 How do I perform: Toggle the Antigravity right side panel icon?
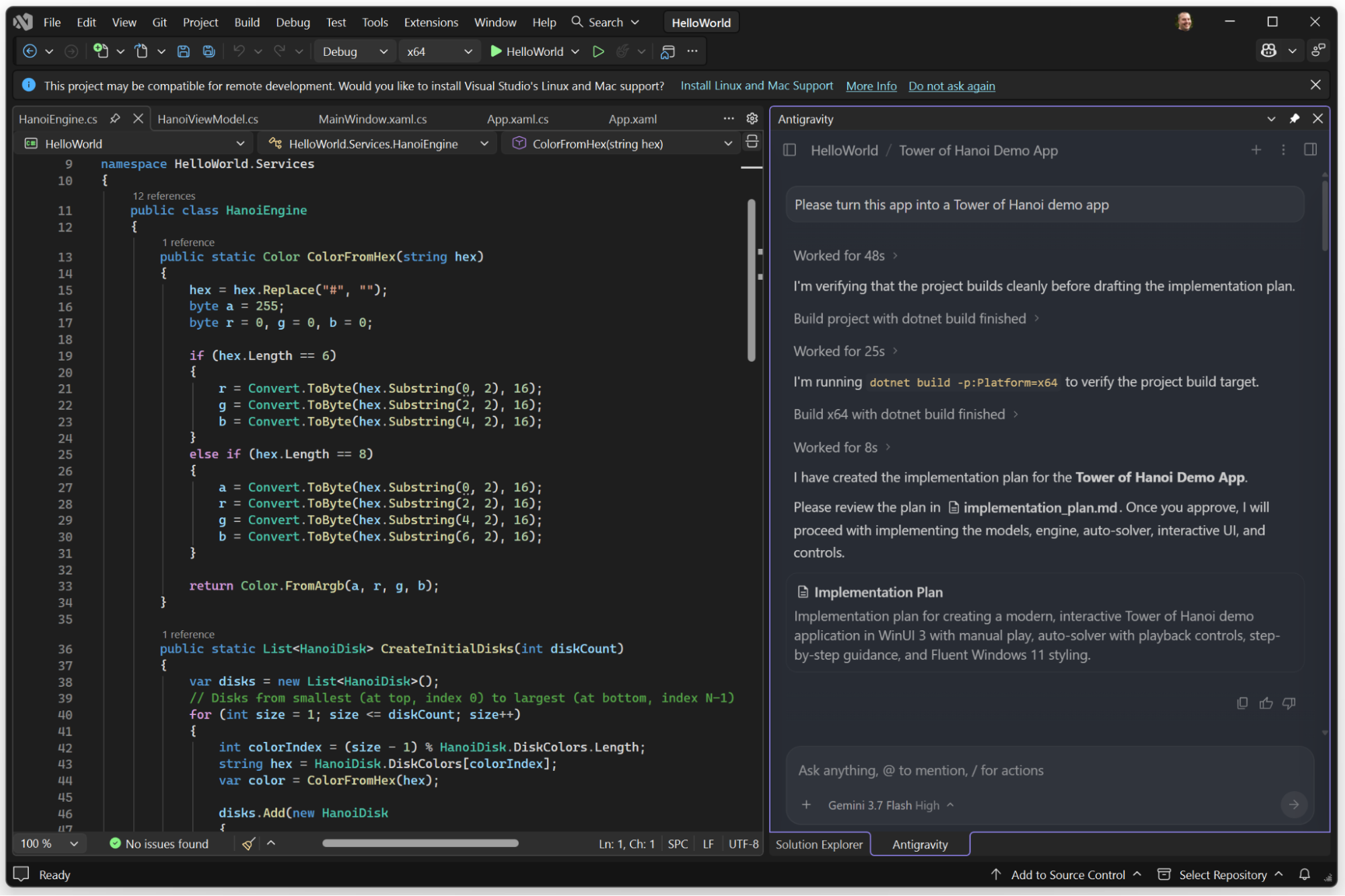[x=1311, y=150]
